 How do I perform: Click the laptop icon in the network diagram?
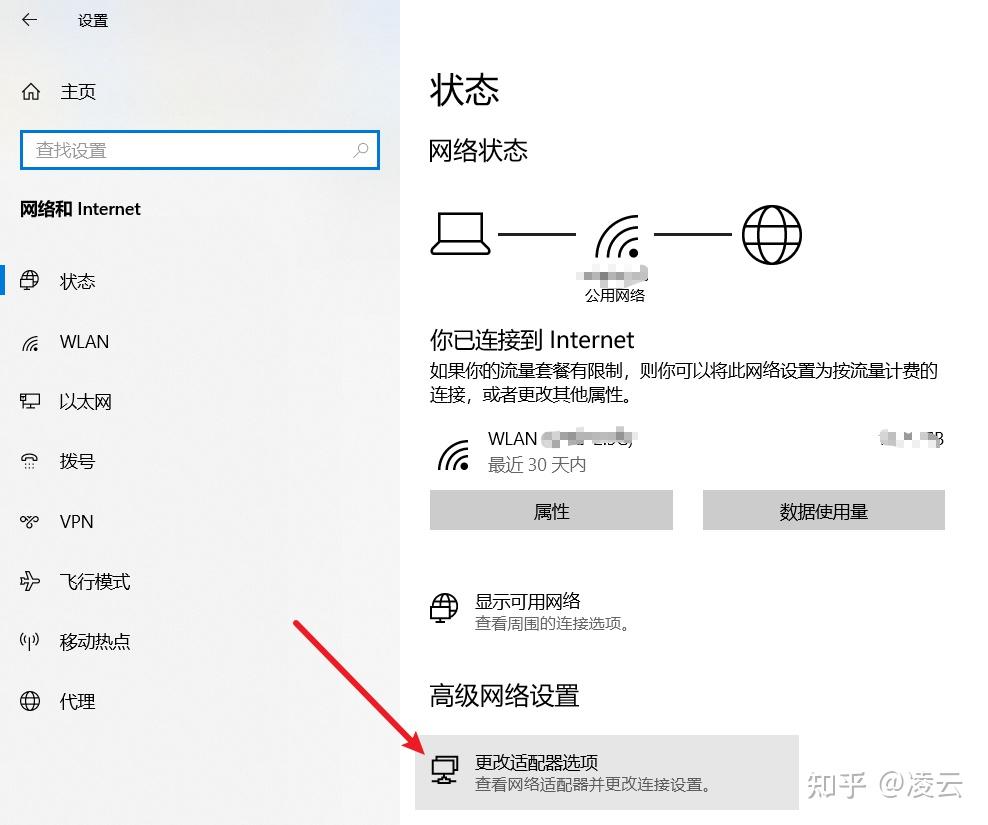click(x=460, y=234)
